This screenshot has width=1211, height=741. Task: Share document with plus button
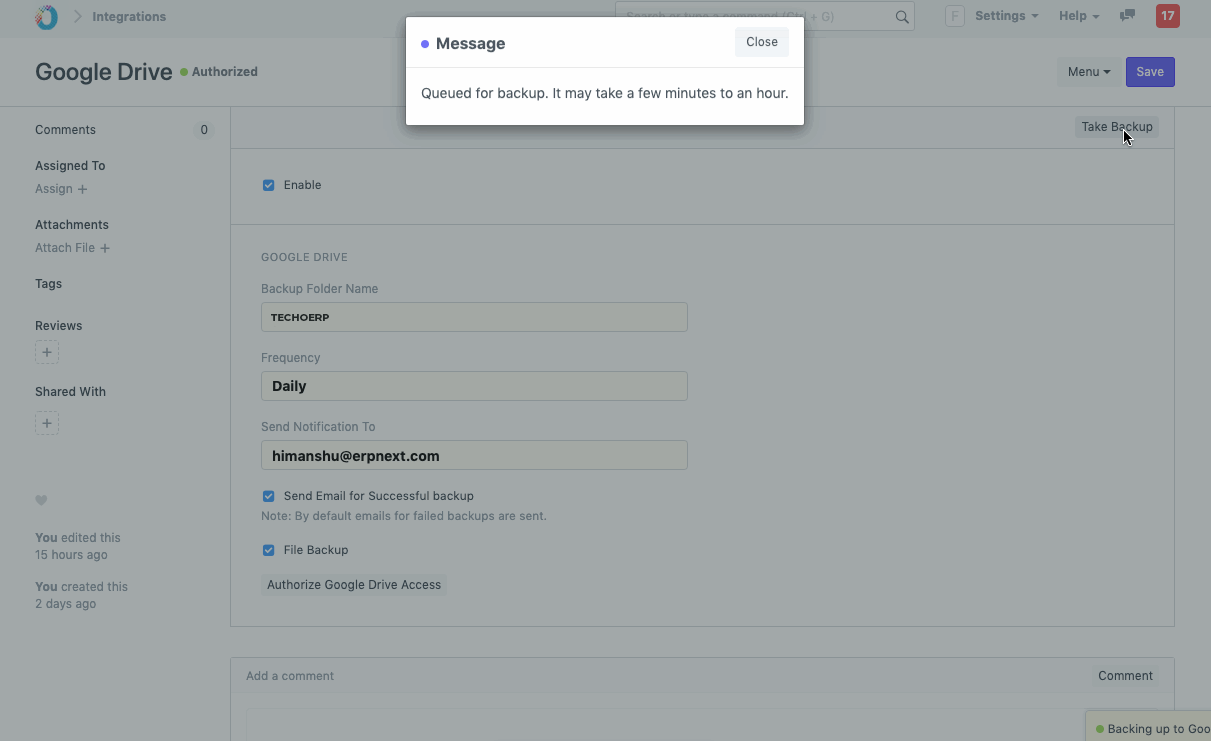tap(47, 423)
